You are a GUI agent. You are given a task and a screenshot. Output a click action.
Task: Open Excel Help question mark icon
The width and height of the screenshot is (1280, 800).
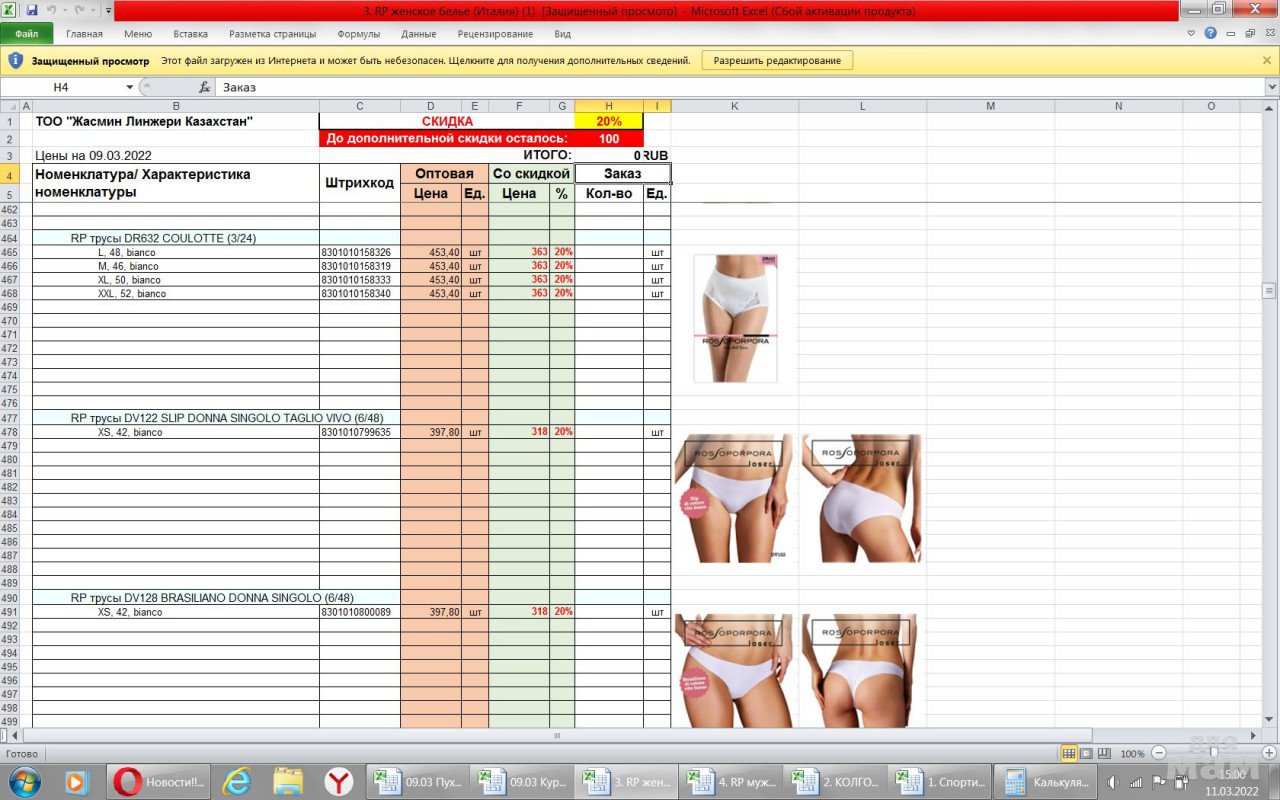pyautogui.click(x=1210, y=33)
